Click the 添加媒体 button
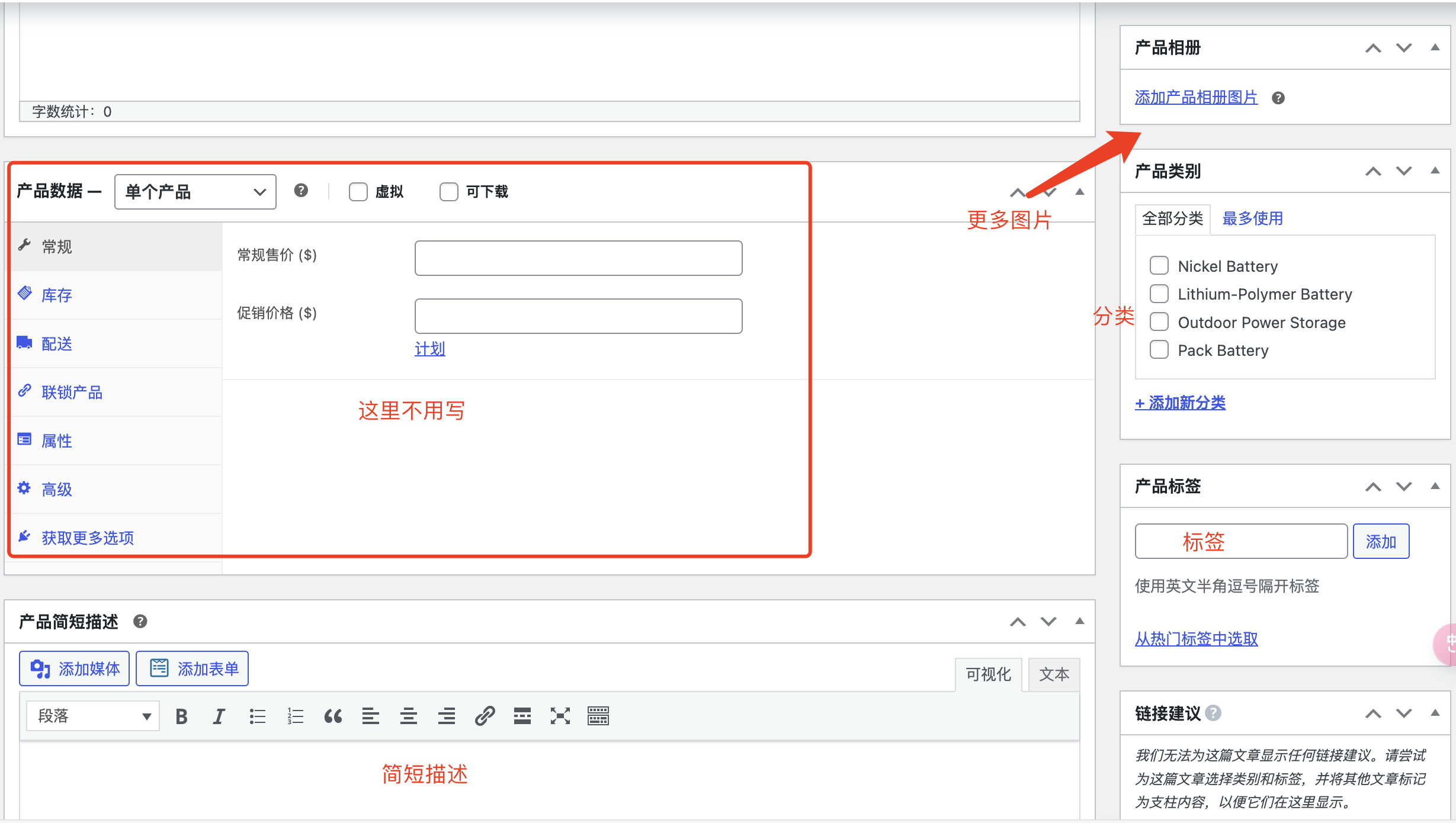1456x823 pixels. click(x=74, y=669)
